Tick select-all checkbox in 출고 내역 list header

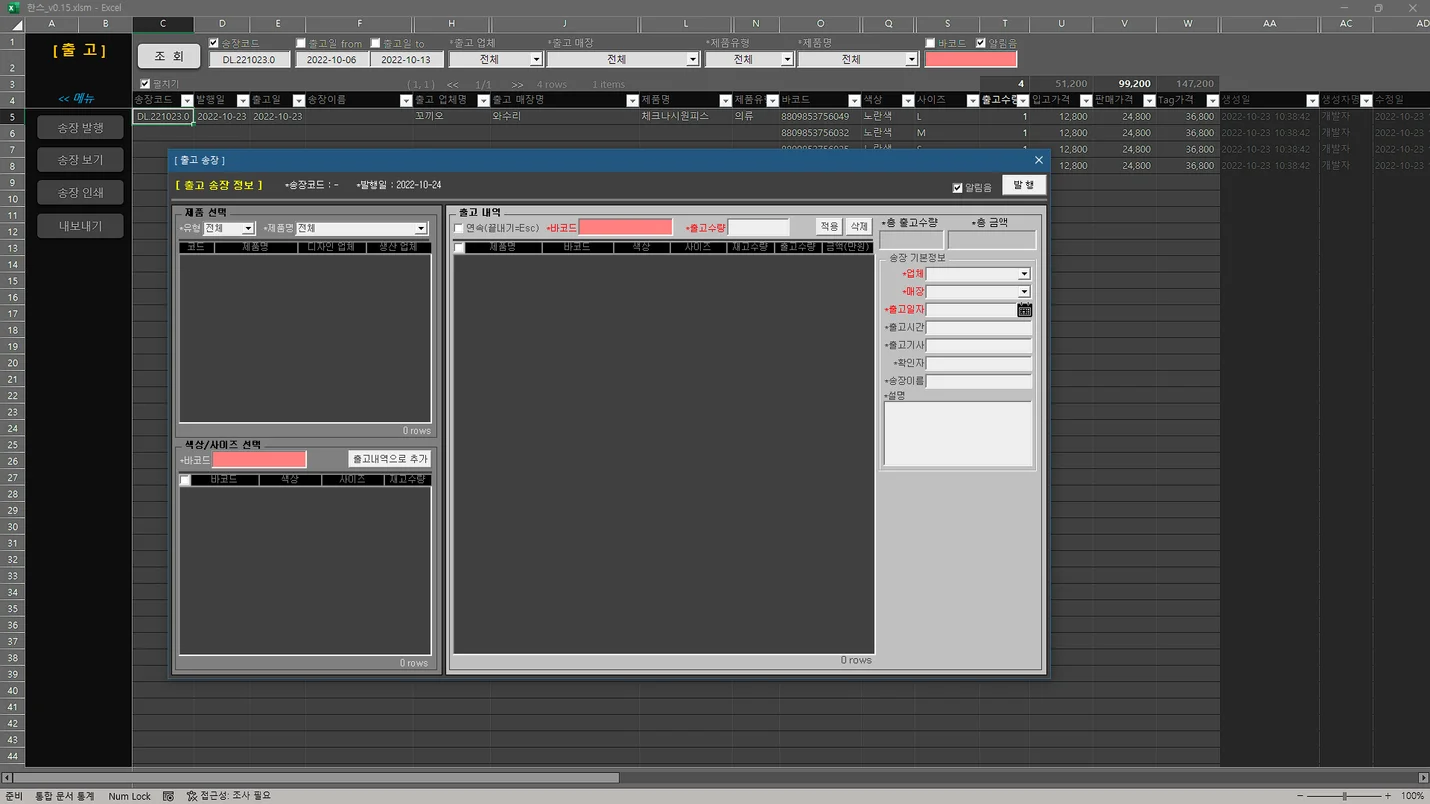pyautogui.click(x=459, y=247)
